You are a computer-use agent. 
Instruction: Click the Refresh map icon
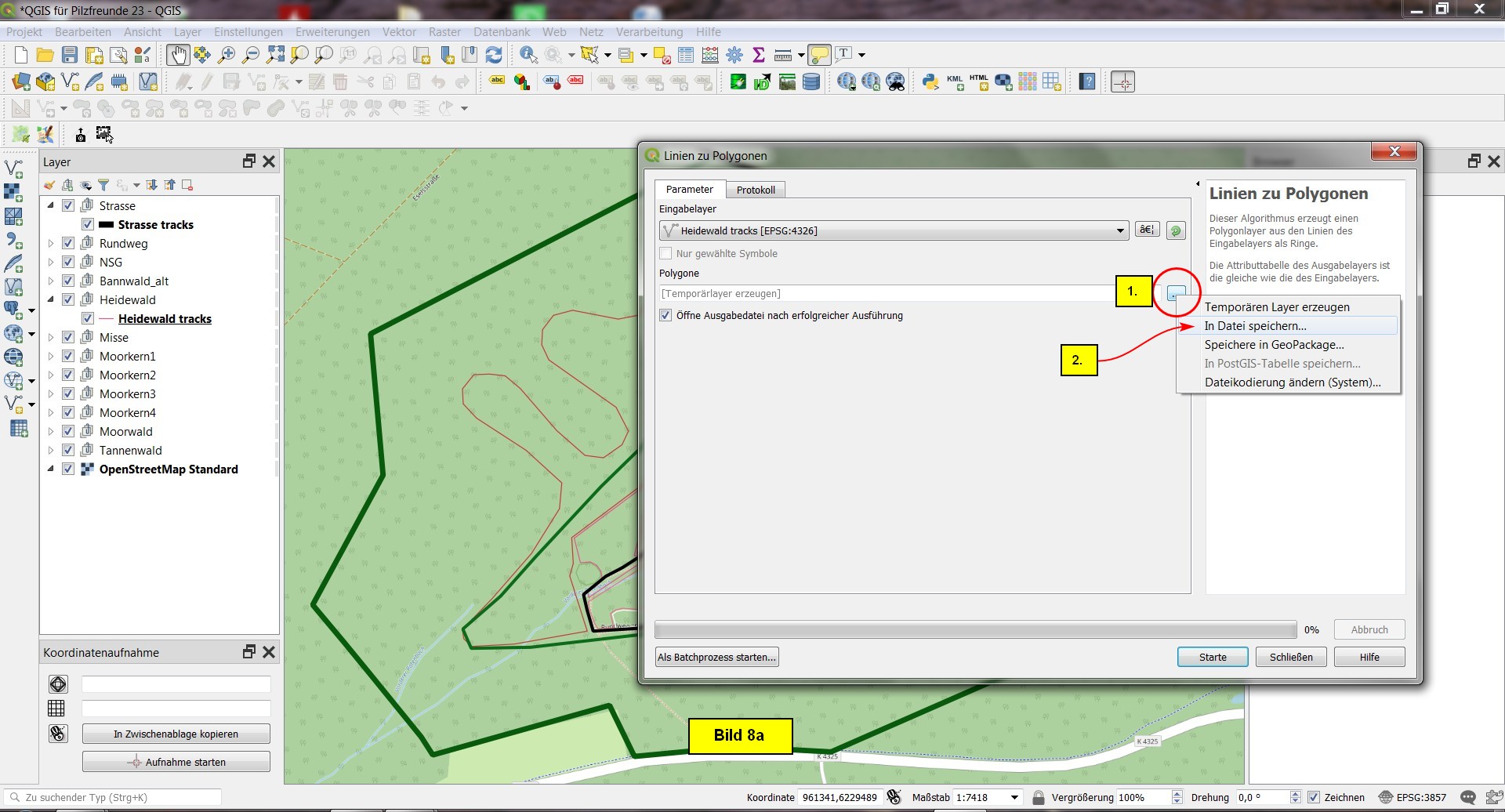[494, 55]
